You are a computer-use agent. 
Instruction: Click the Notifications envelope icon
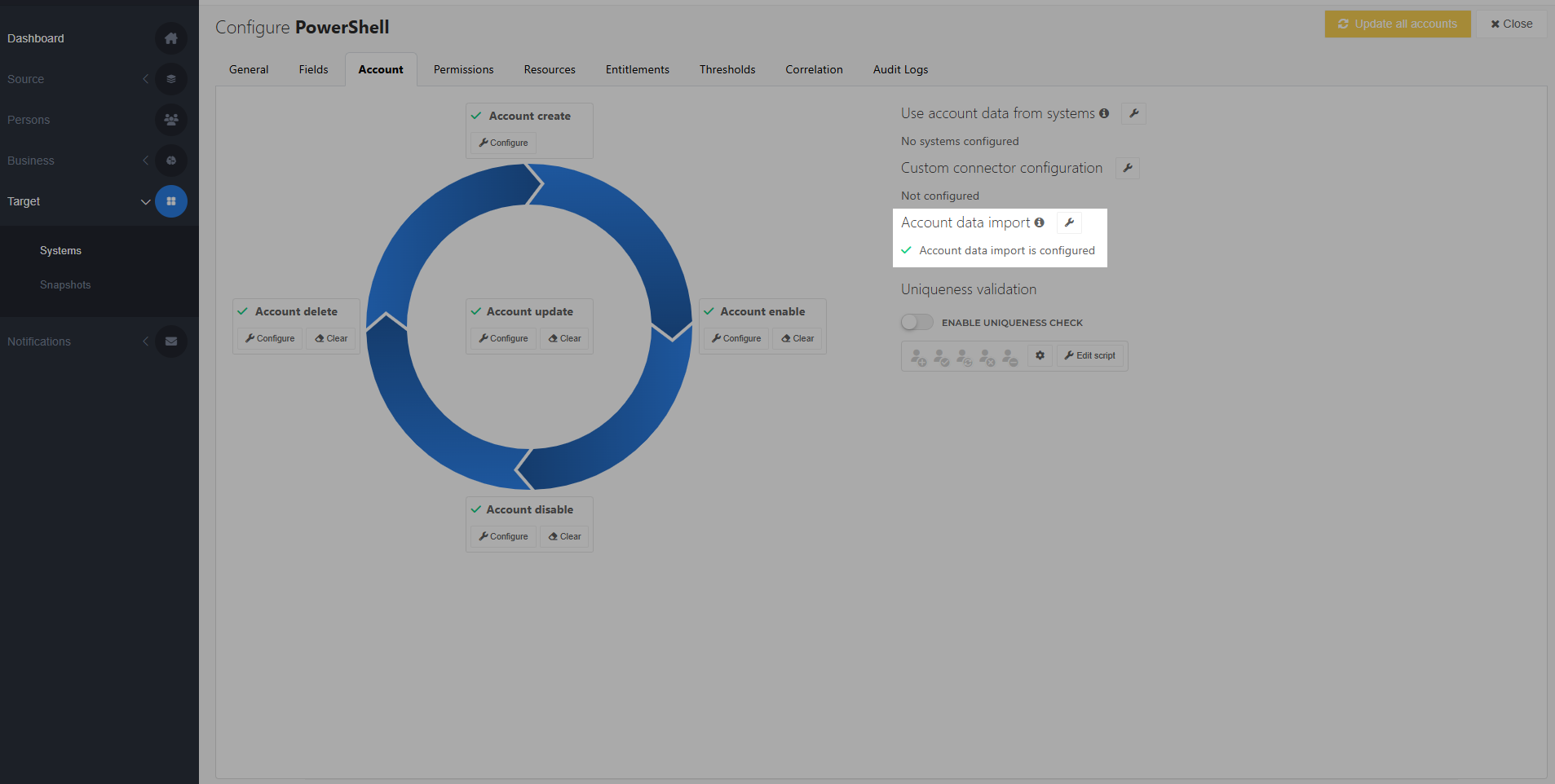pos(171,341)
